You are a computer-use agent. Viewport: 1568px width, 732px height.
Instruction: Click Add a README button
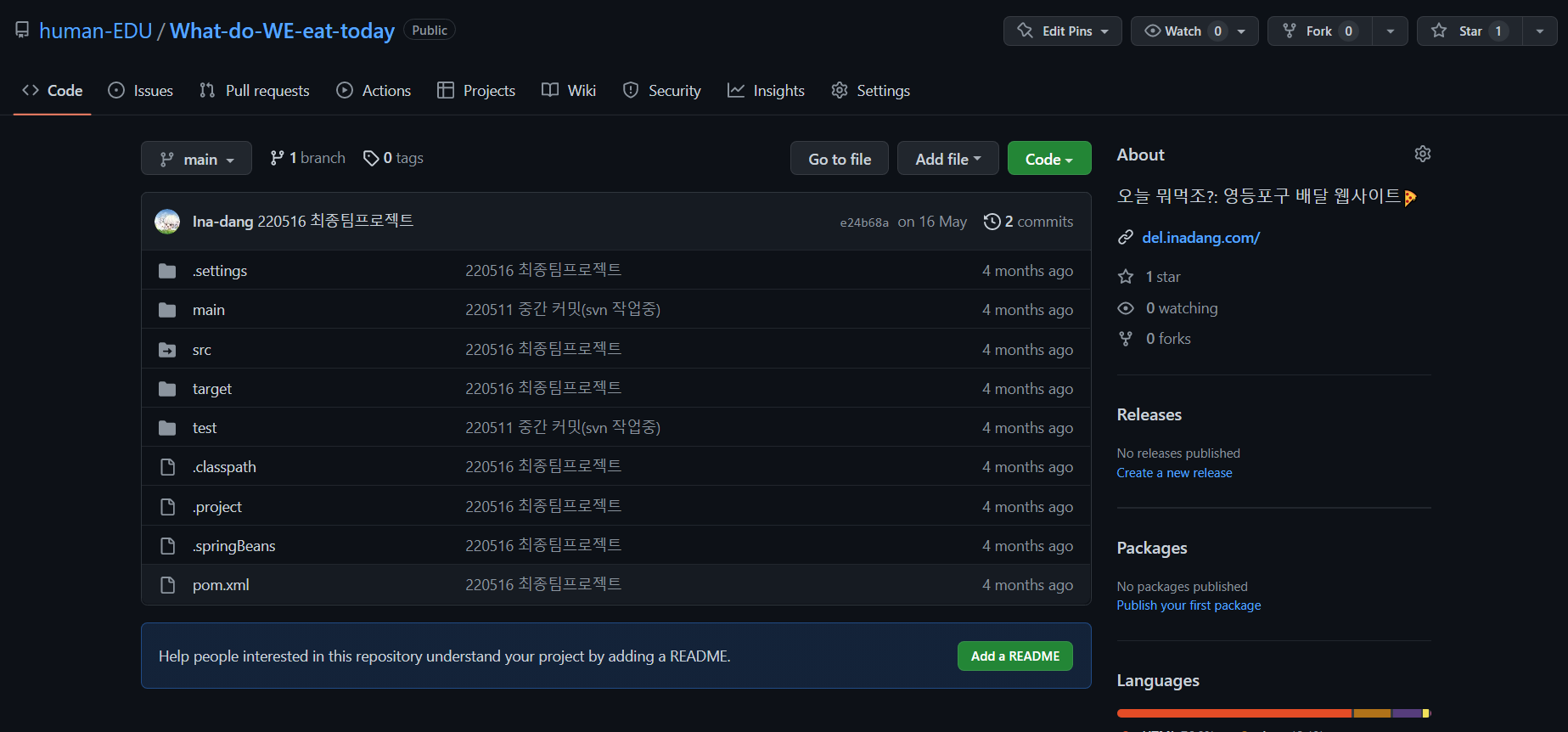[x=1015, y=656]
